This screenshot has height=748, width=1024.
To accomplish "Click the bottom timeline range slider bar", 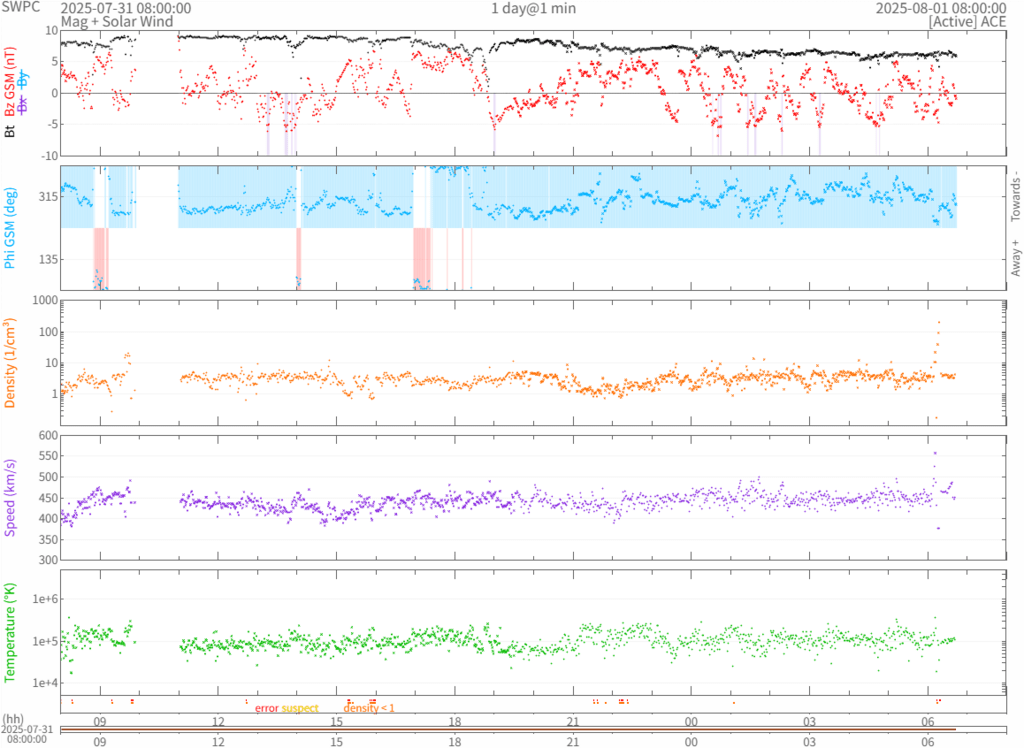I will click(x=510, y=729).
